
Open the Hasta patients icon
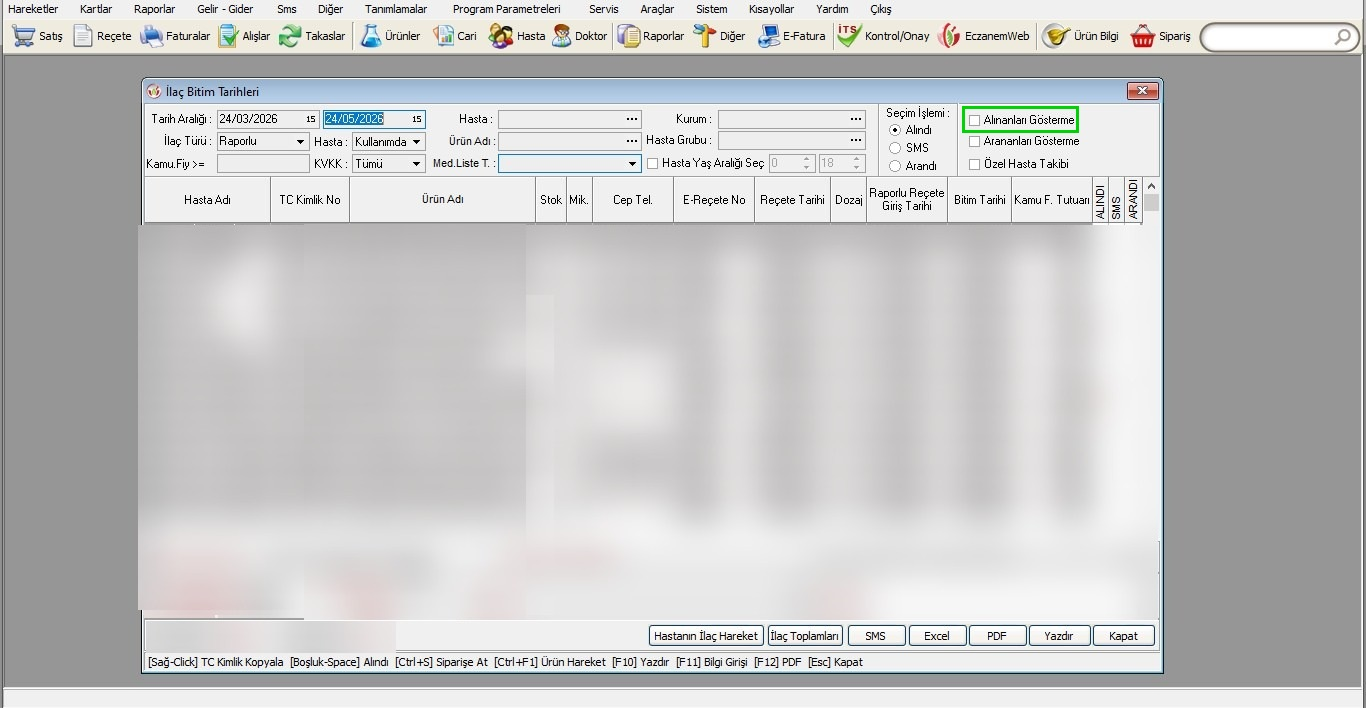click(501, 36)
